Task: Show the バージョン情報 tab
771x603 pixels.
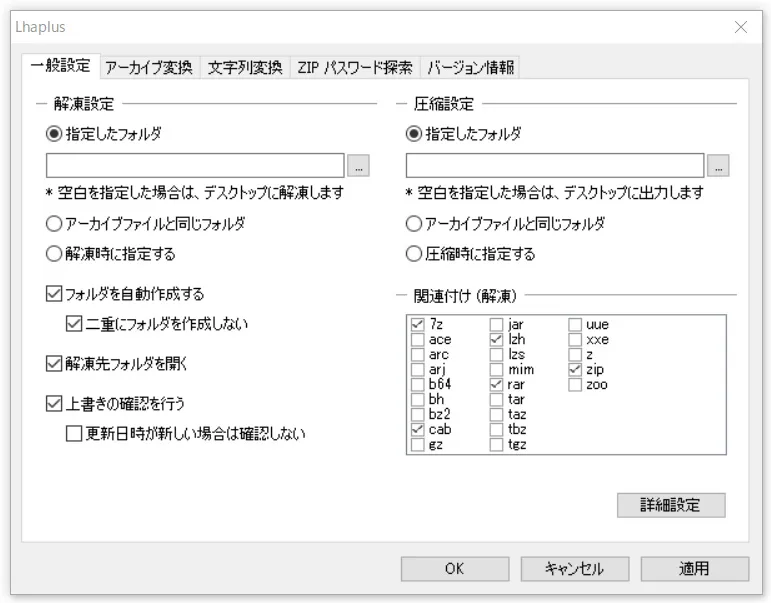Action: (x=470, y=67)
